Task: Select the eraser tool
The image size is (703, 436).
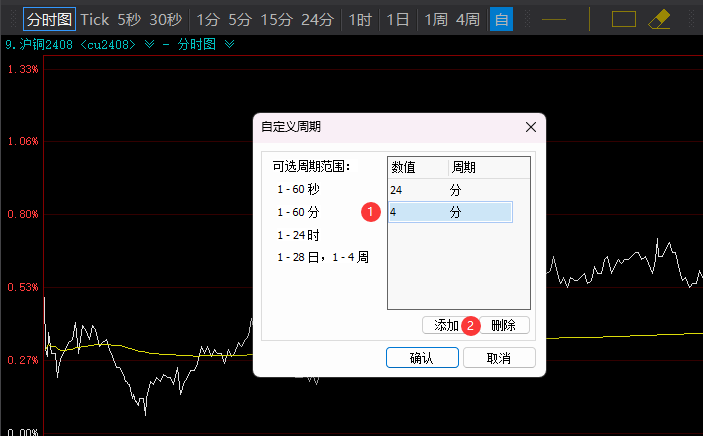Action: [x=659, y=19]
